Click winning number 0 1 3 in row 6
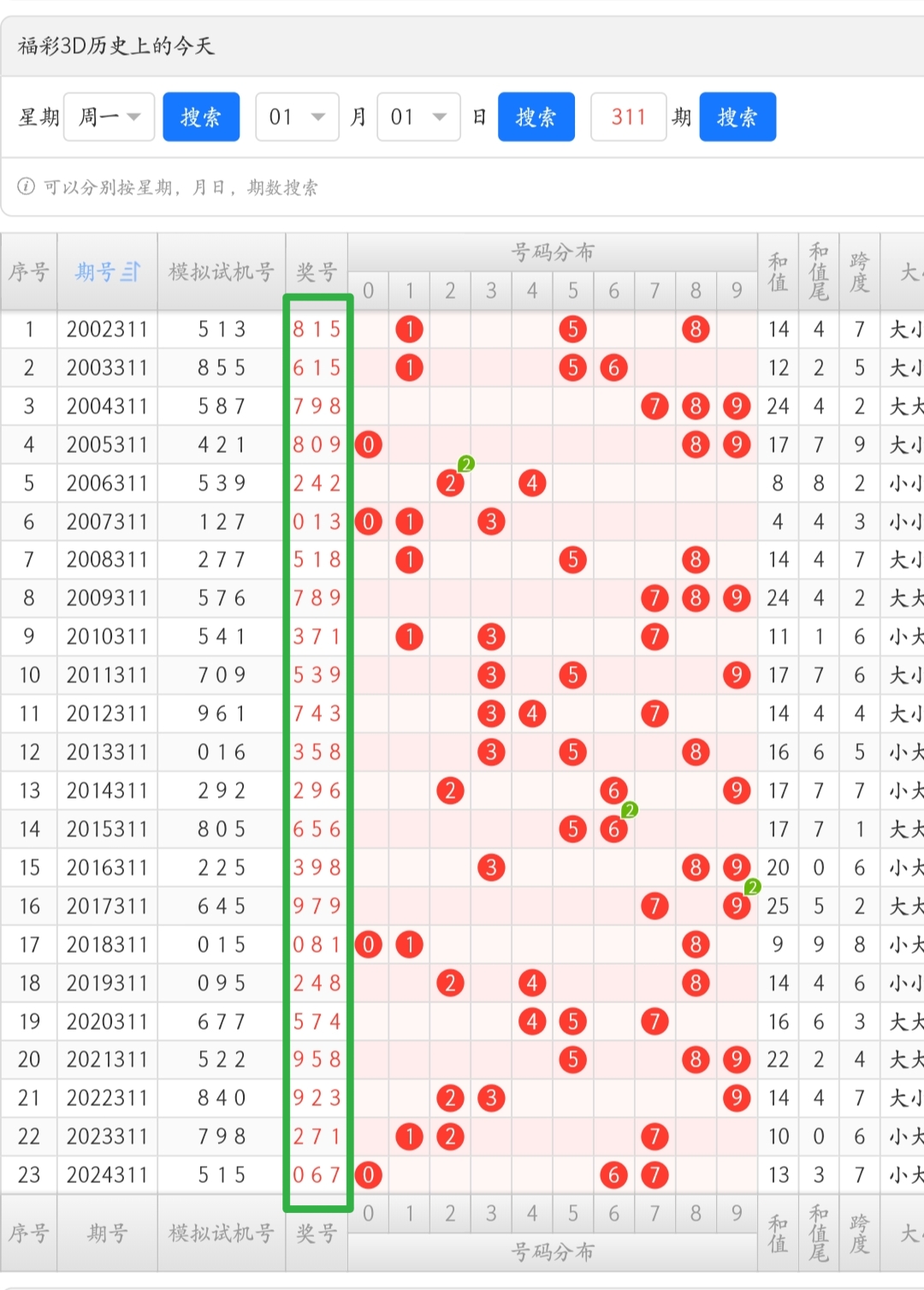This screenshot has width=924, height=1290. click(x=317, y=522)
